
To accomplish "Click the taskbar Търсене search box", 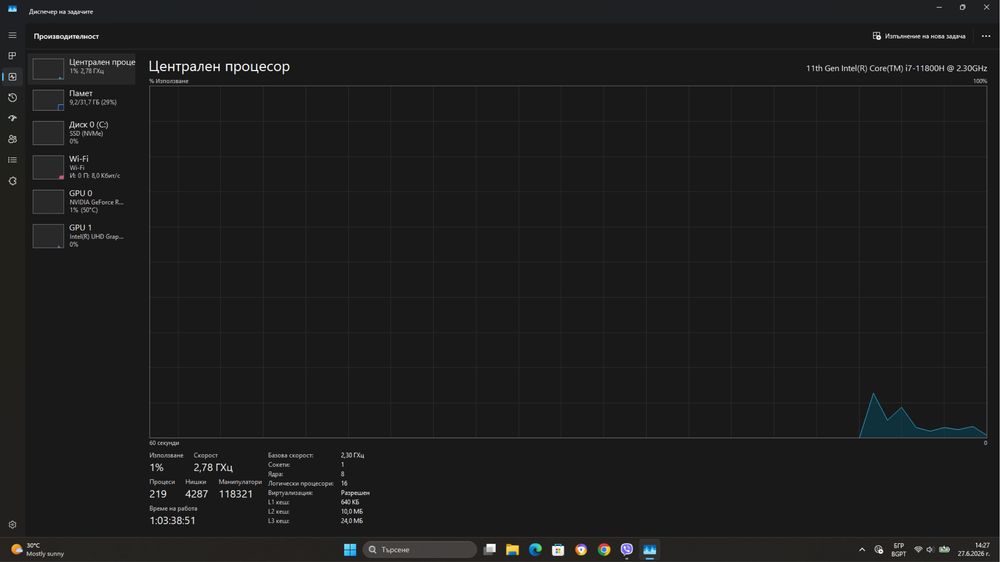I will (x=420, y=549).
